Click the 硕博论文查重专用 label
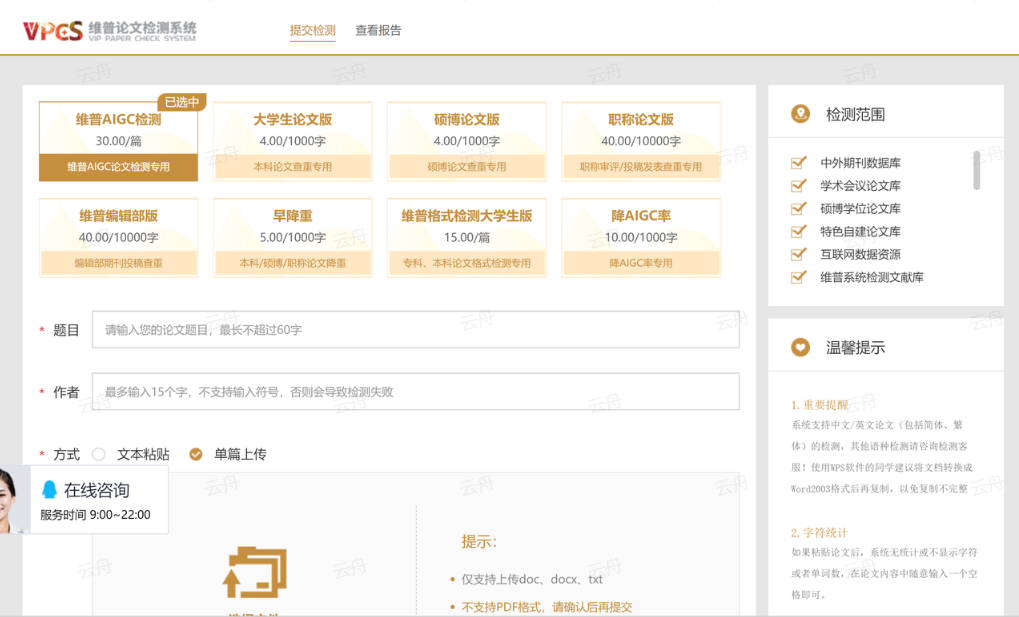 pyautogui.click(x=467, y=167)
